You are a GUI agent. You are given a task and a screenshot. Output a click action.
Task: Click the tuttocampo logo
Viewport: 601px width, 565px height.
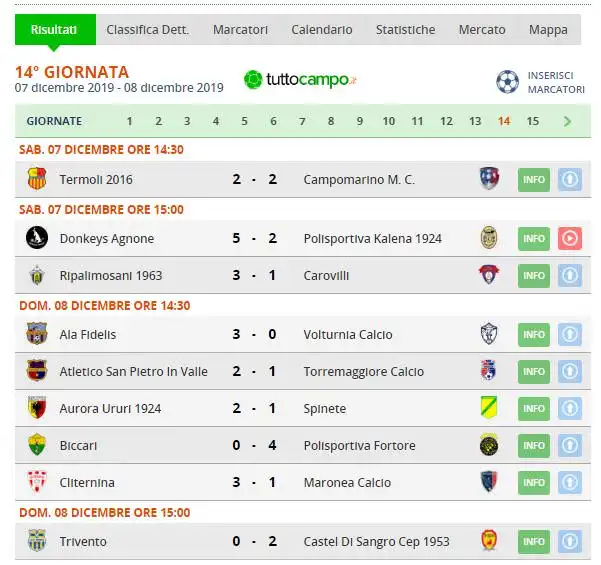(300, 80)
